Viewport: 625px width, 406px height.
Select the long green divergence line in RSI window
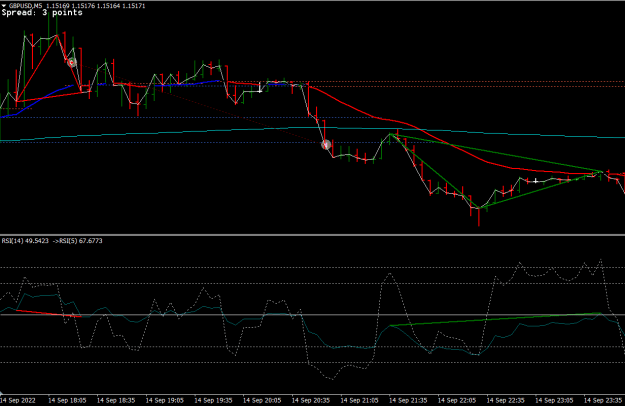tap(496, 320)
